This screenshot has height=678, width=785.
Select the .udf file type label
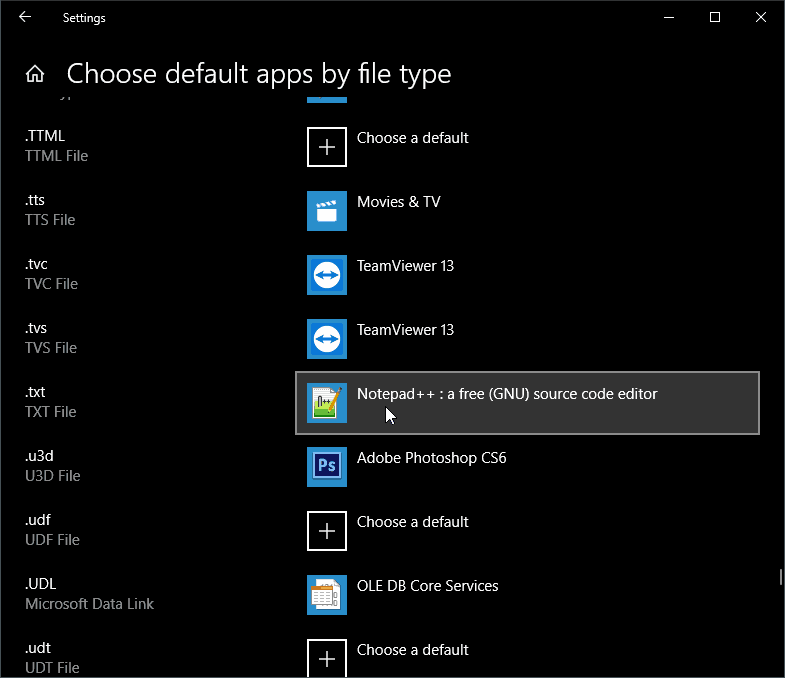[38, 520]
